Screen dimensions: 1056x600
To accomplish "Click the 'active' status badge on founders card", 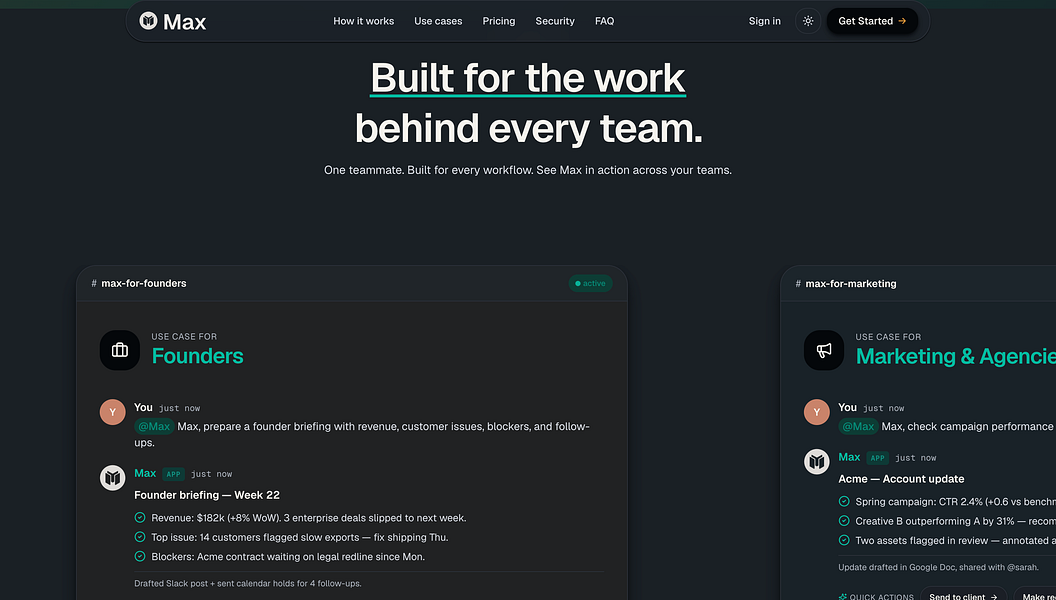I will [591, 284].
